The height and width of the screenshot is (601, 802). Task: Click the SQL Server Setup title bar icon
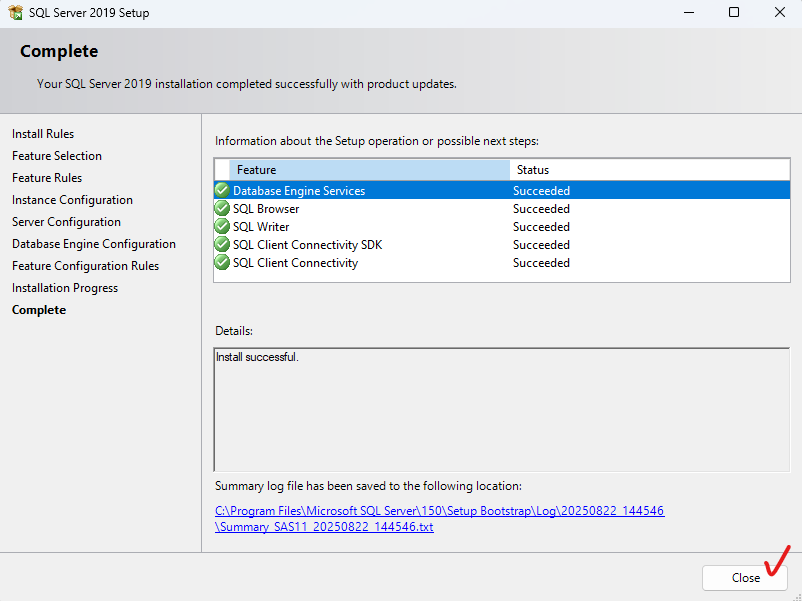pos(16,12)
